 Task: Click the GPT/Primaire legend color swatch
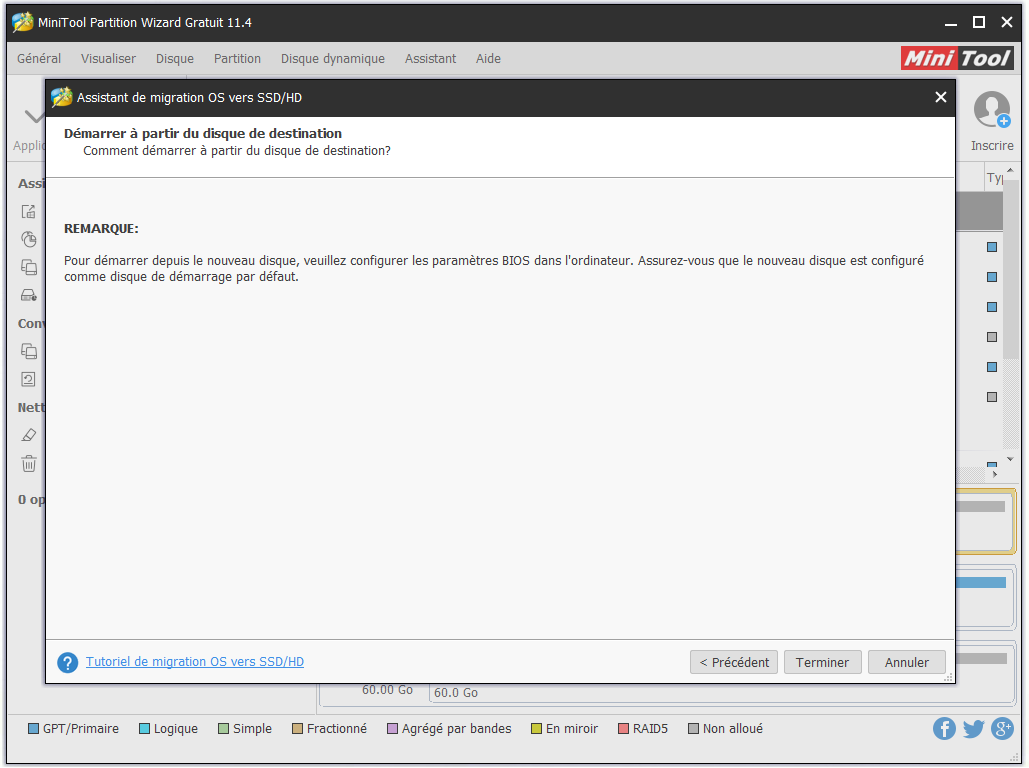[x=33, y=729]
